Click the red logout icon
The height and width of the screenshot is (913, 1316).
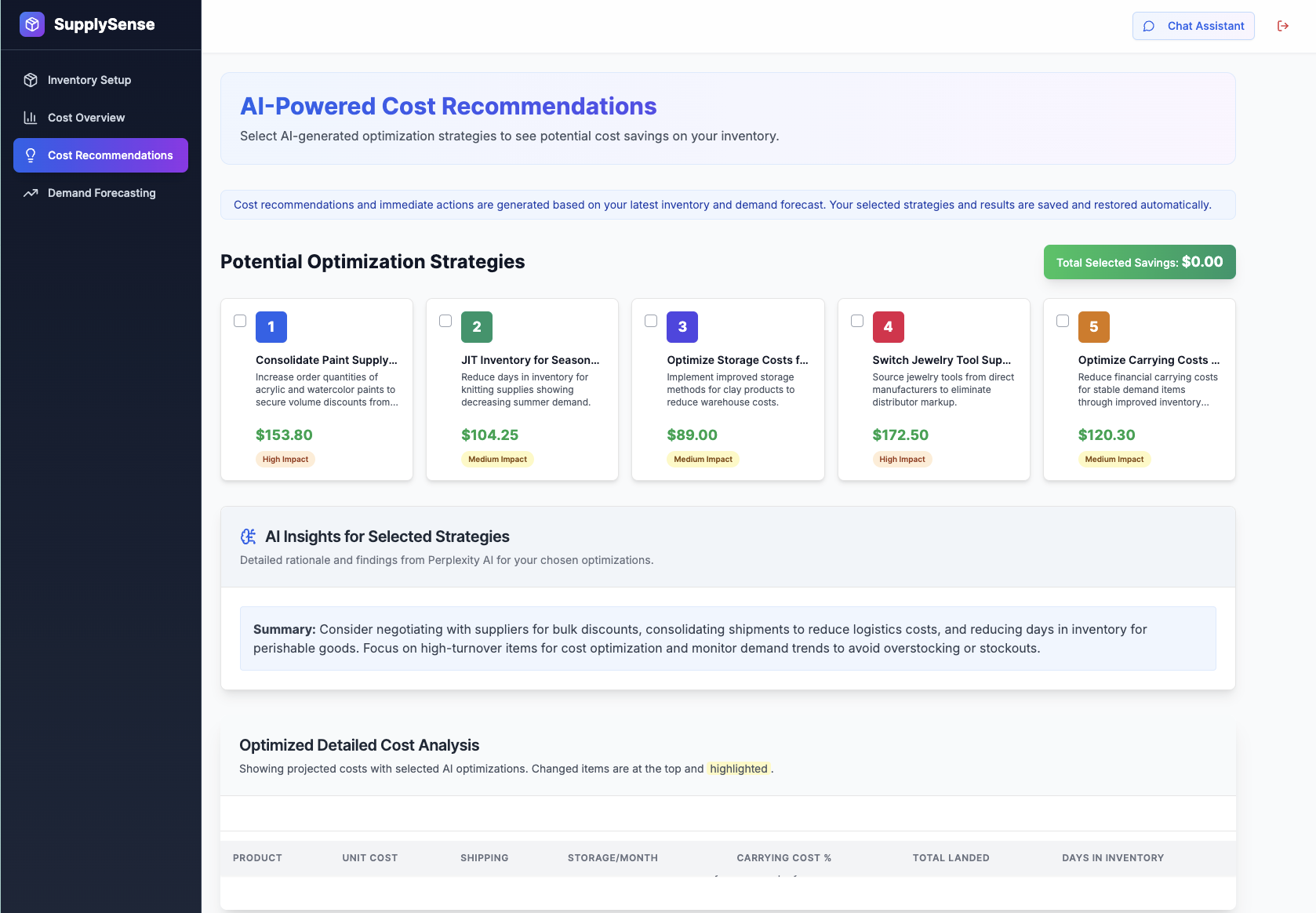click(x=1283, y=26)
